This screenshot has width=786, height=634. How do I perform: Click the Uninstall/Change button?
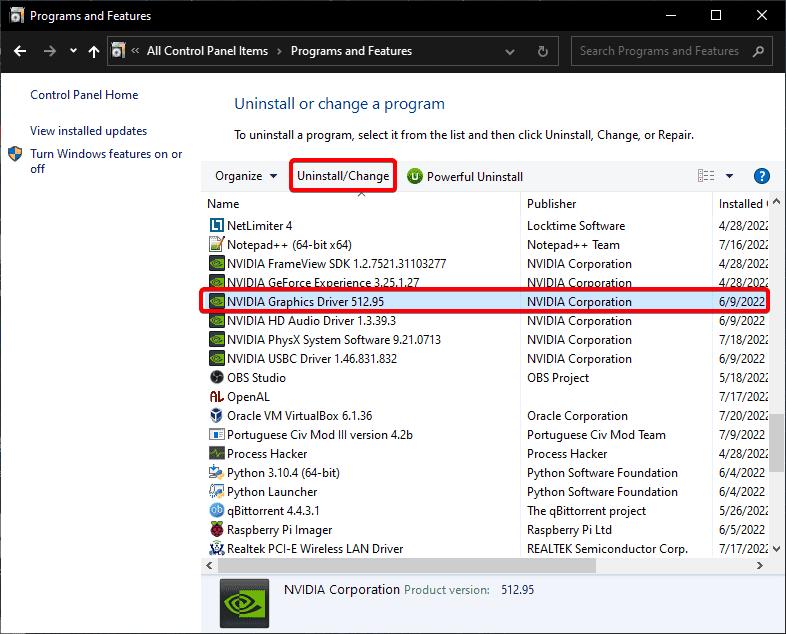pyautogui.click(x=343, y=176)
